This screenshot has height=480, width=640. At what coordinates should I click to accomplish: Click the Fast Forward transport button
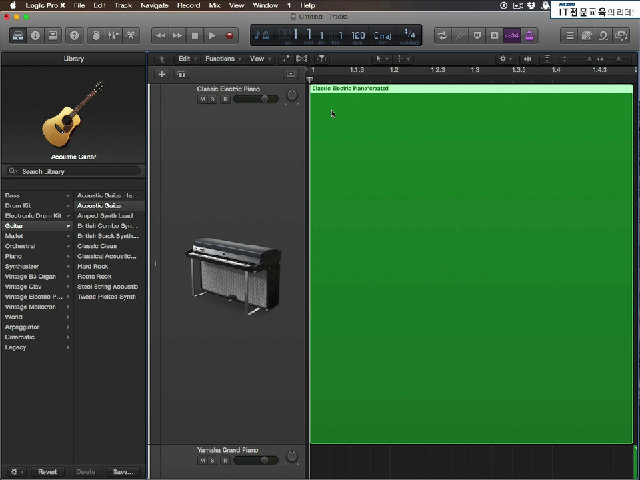click(x=178, y=36)
